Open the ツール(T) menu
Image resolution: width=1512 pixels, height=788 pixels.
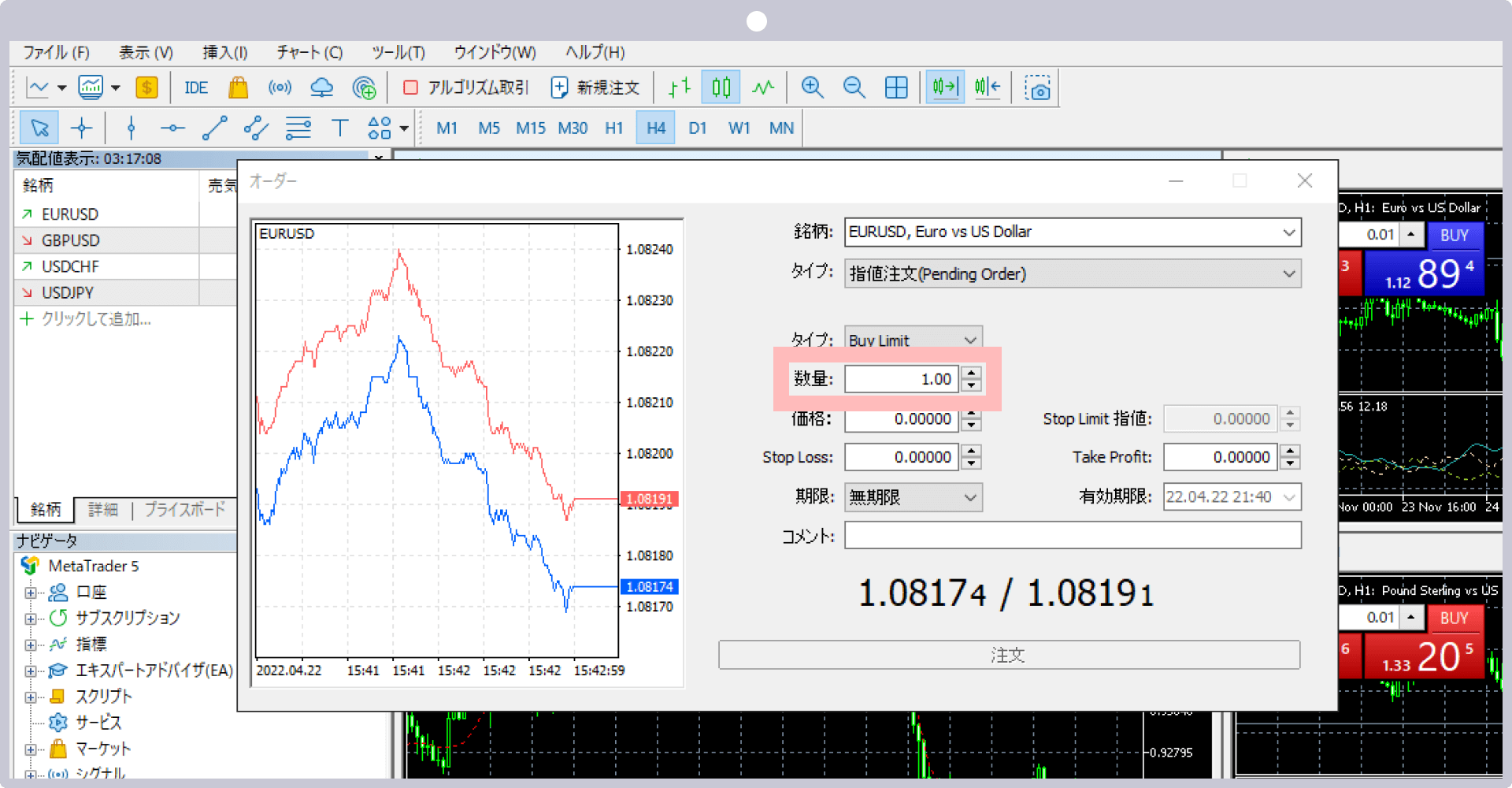398,53
